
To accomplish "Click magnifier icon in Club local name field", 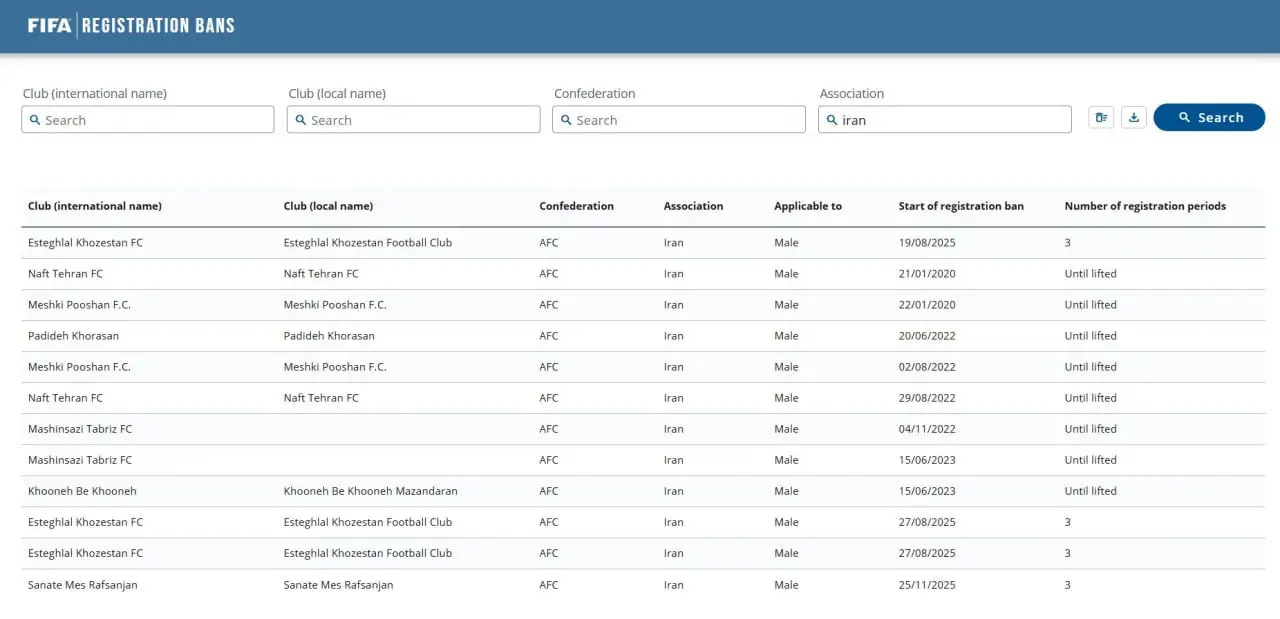I will [x=300, y=120].
